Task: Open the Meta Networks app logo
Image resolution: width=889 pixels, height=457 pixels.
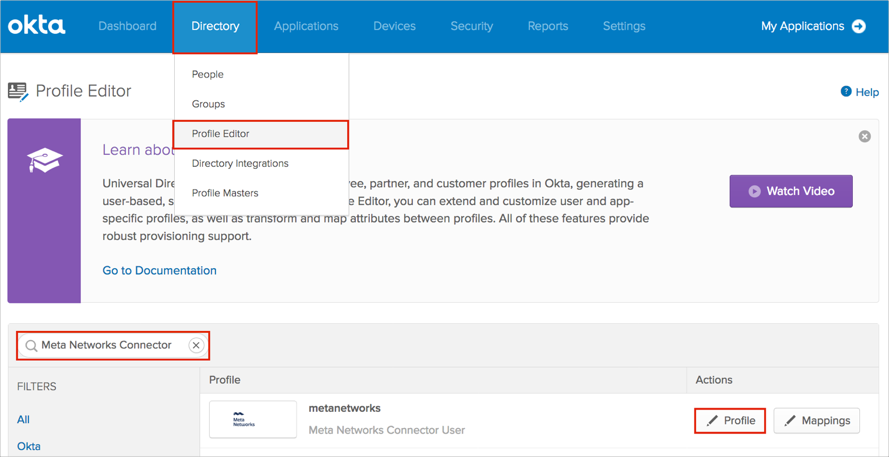Action: 252,420
